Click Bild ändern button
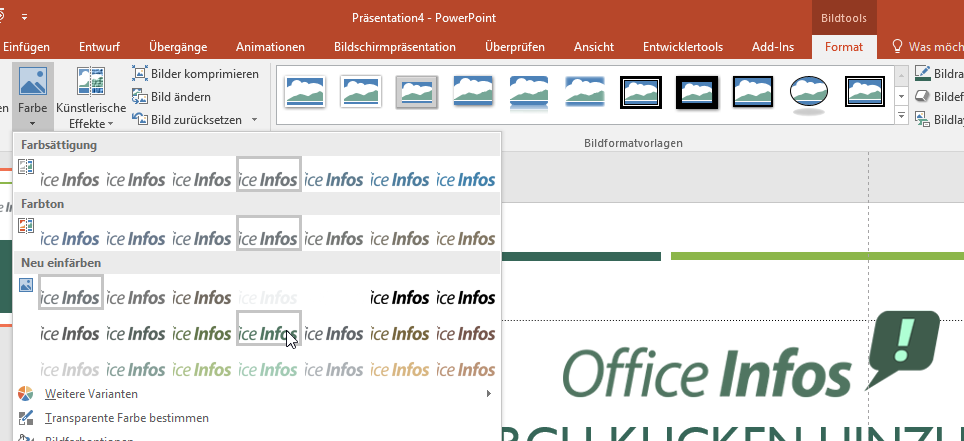The height and width of the screenshot is (441, 964). pyautogui.click(x=172, y=97)
